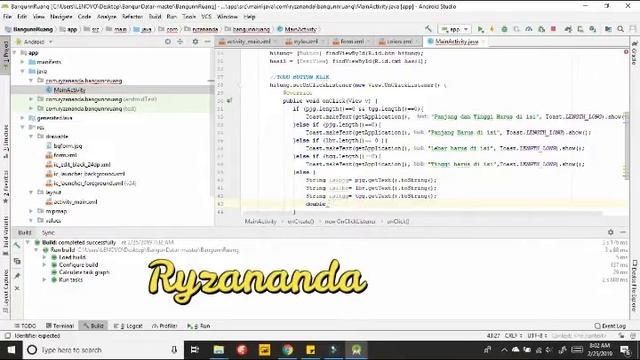Collapse the layout folder
640x360 pixels.
(31, 192)
